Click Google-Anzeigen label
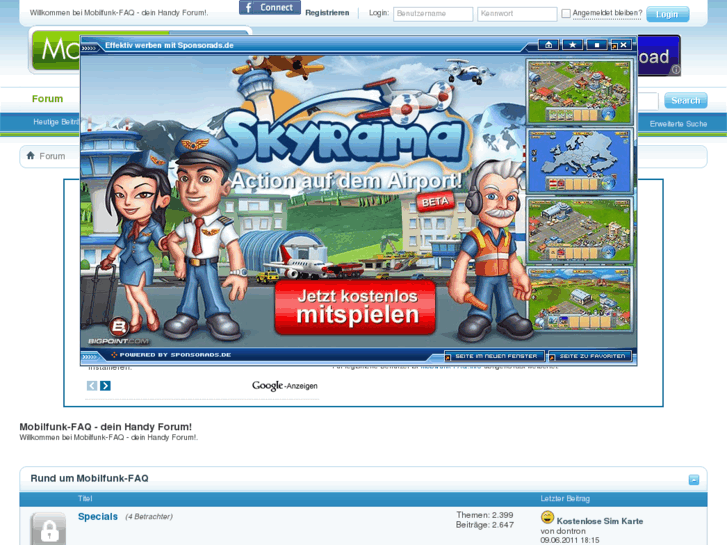Screen dimensions: 727x545 click(285, 386)
